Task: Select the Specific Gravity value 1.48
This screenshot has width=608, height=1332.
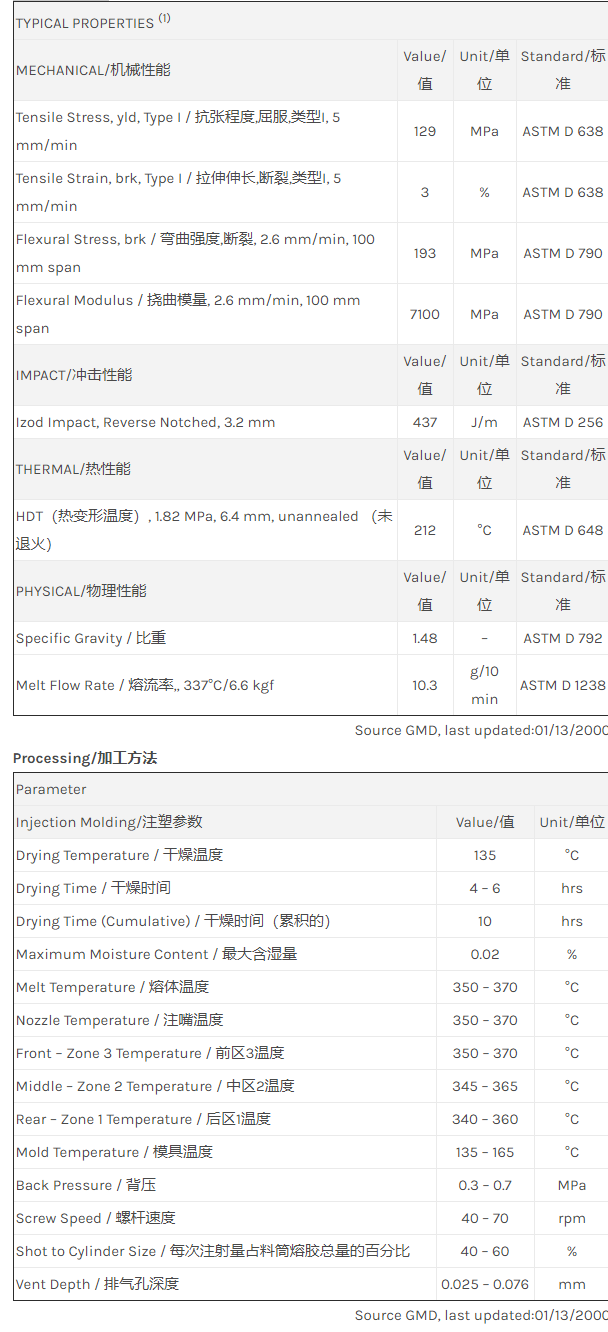Action: click(x=425, y=638)
